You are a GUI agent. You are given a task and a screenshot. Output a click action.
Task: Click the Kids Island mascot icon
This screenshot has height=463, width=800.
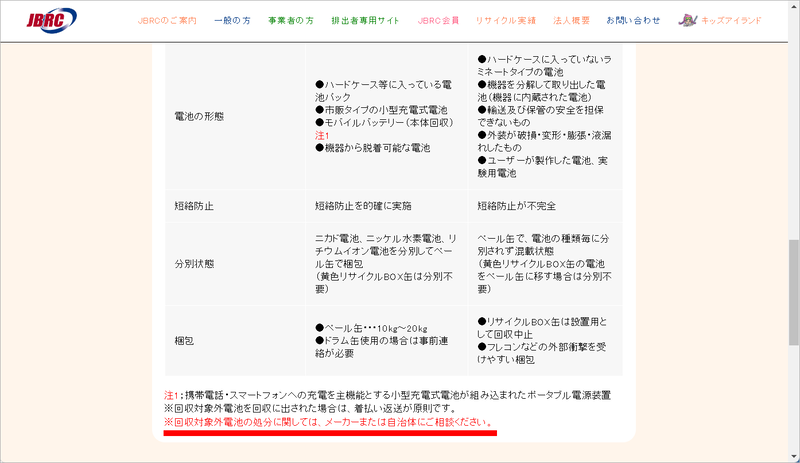tap(687, 20)
